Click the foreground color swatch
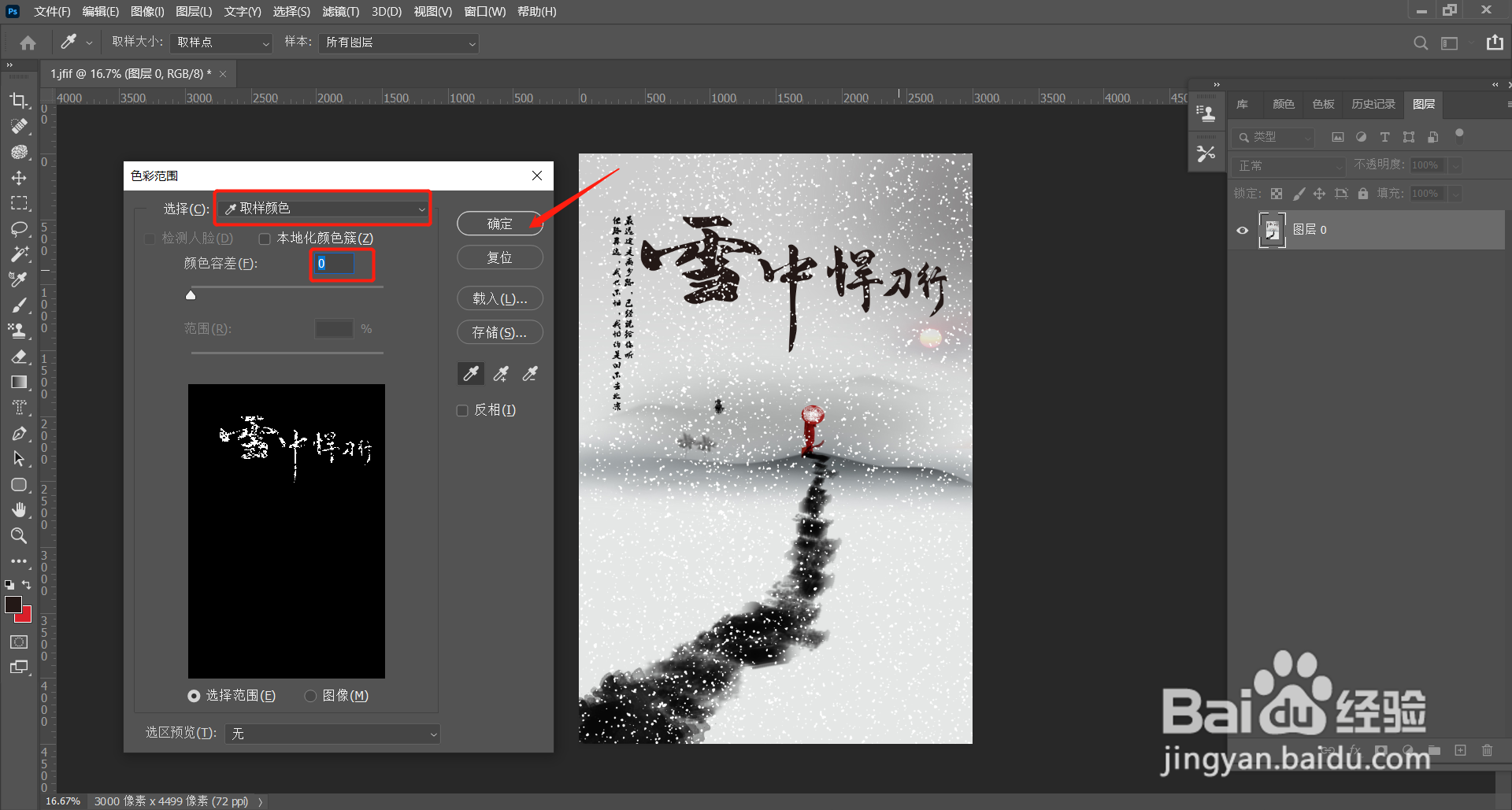This screenshot has height=810, width=1512. click(x=13, y=605)
